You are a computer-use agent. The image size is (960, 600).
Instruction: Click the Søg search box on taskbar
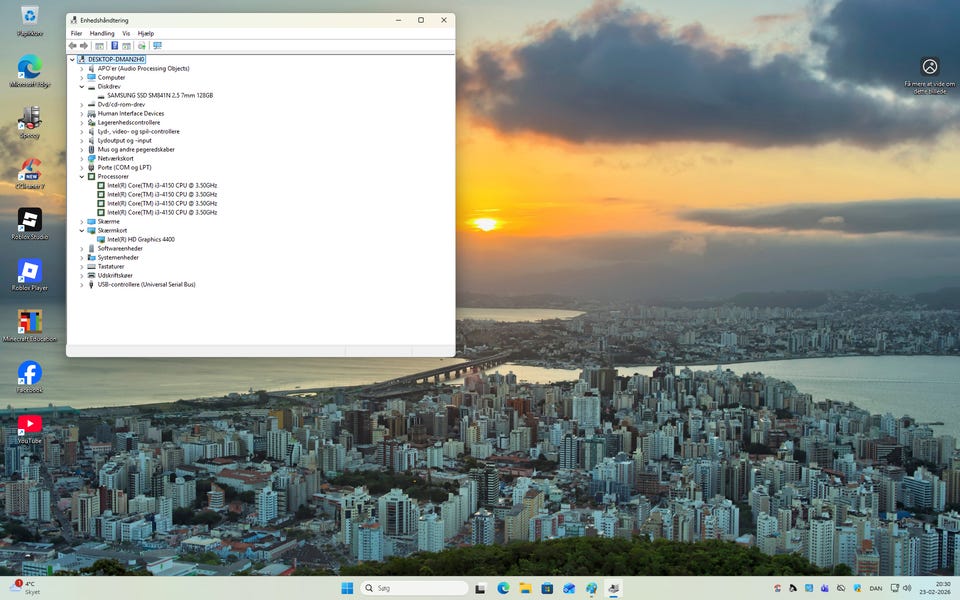click(414, 588)
